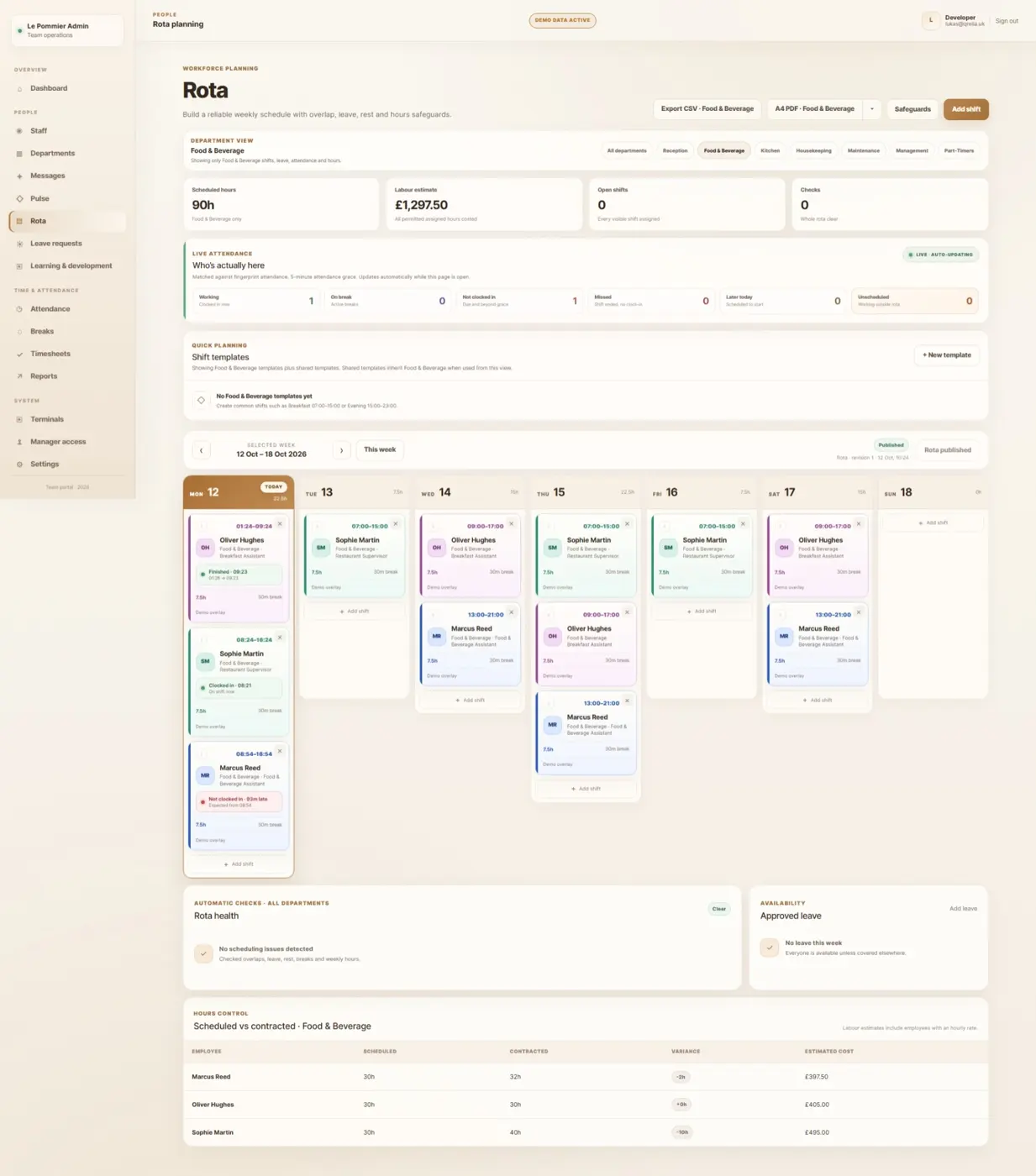Viewport: 1036px width, 1176px height.
Task: Click the Demo data active badge
Action: point(563,20)
